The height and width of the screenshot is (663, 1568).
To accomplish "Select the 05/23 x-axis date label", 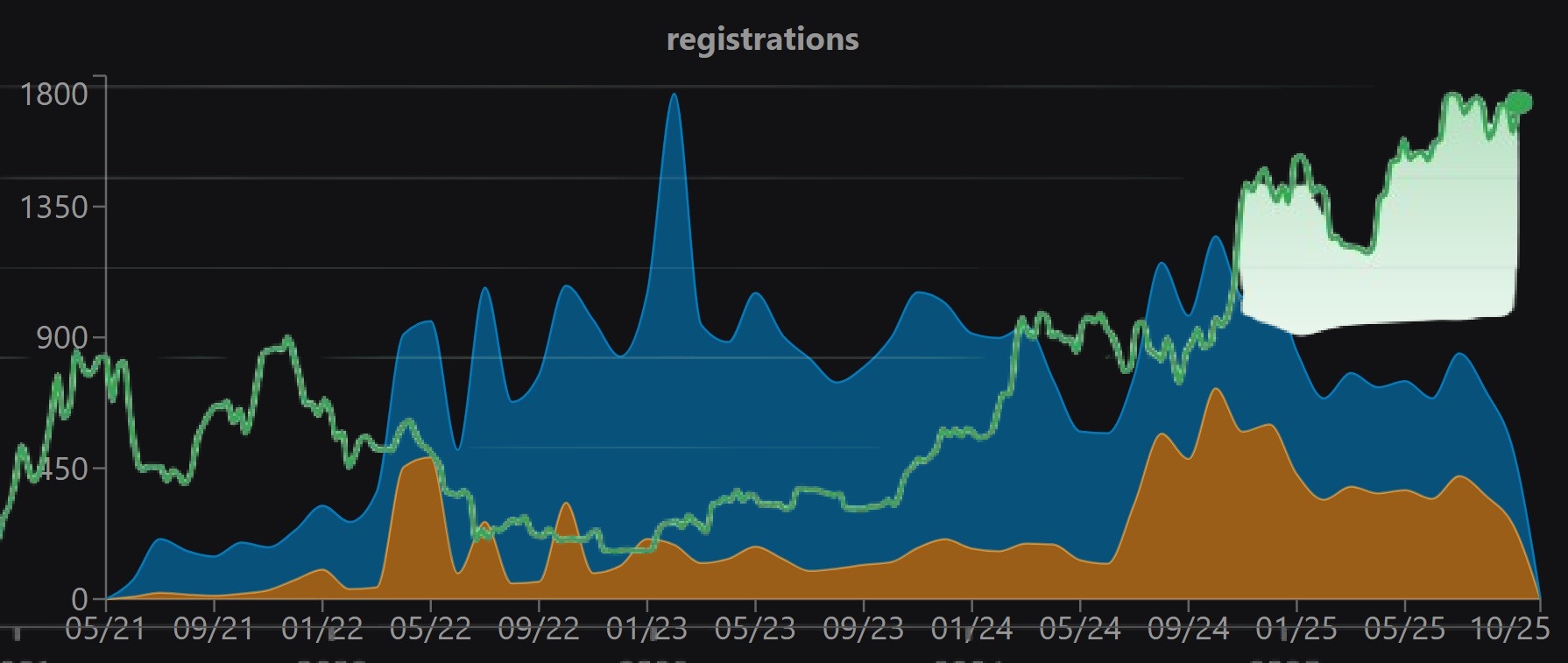I will [x=755, y=629].
